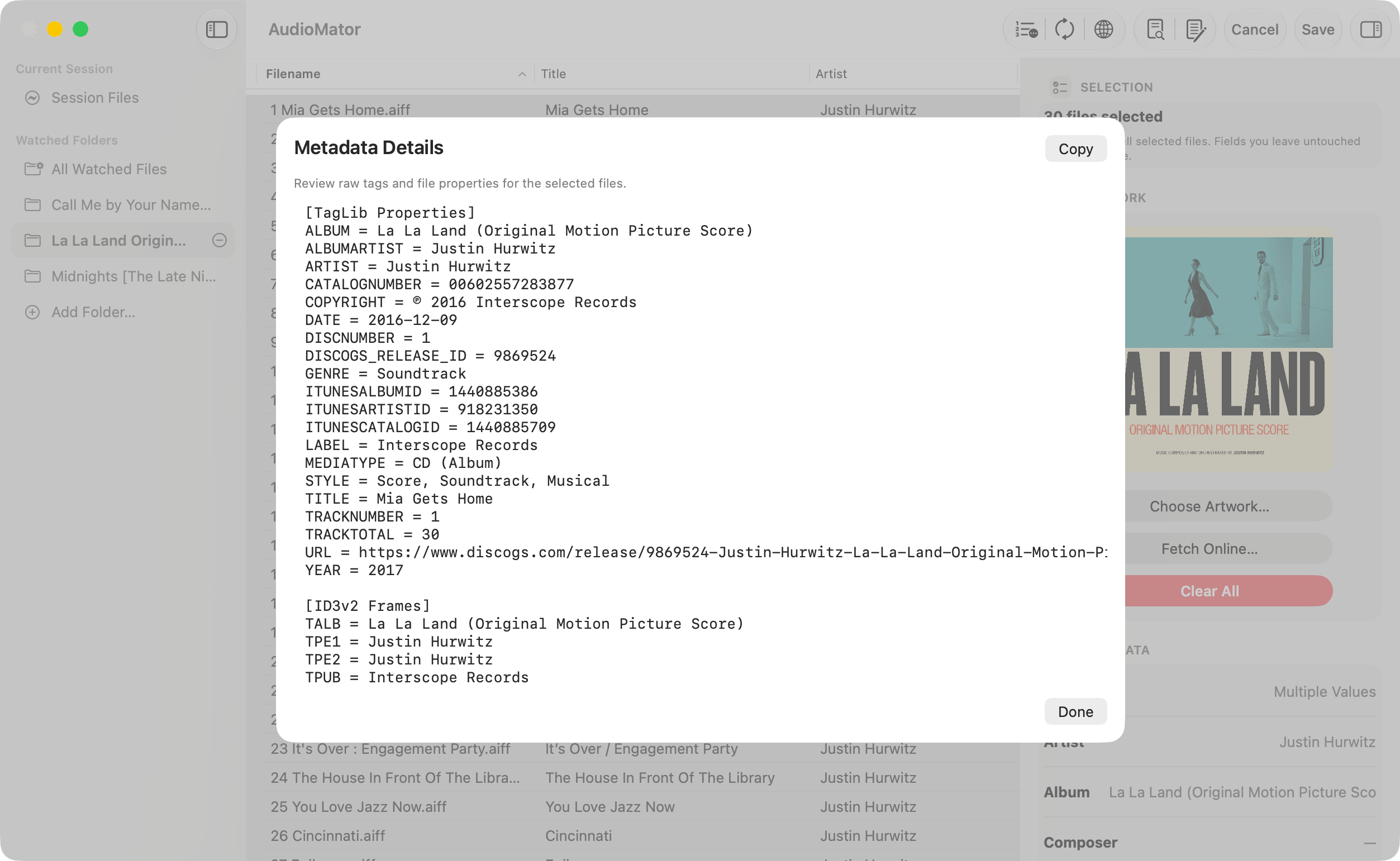Copy the metadata details
The height and width of the screenshot is (861, 1400).
[1075, 149]
